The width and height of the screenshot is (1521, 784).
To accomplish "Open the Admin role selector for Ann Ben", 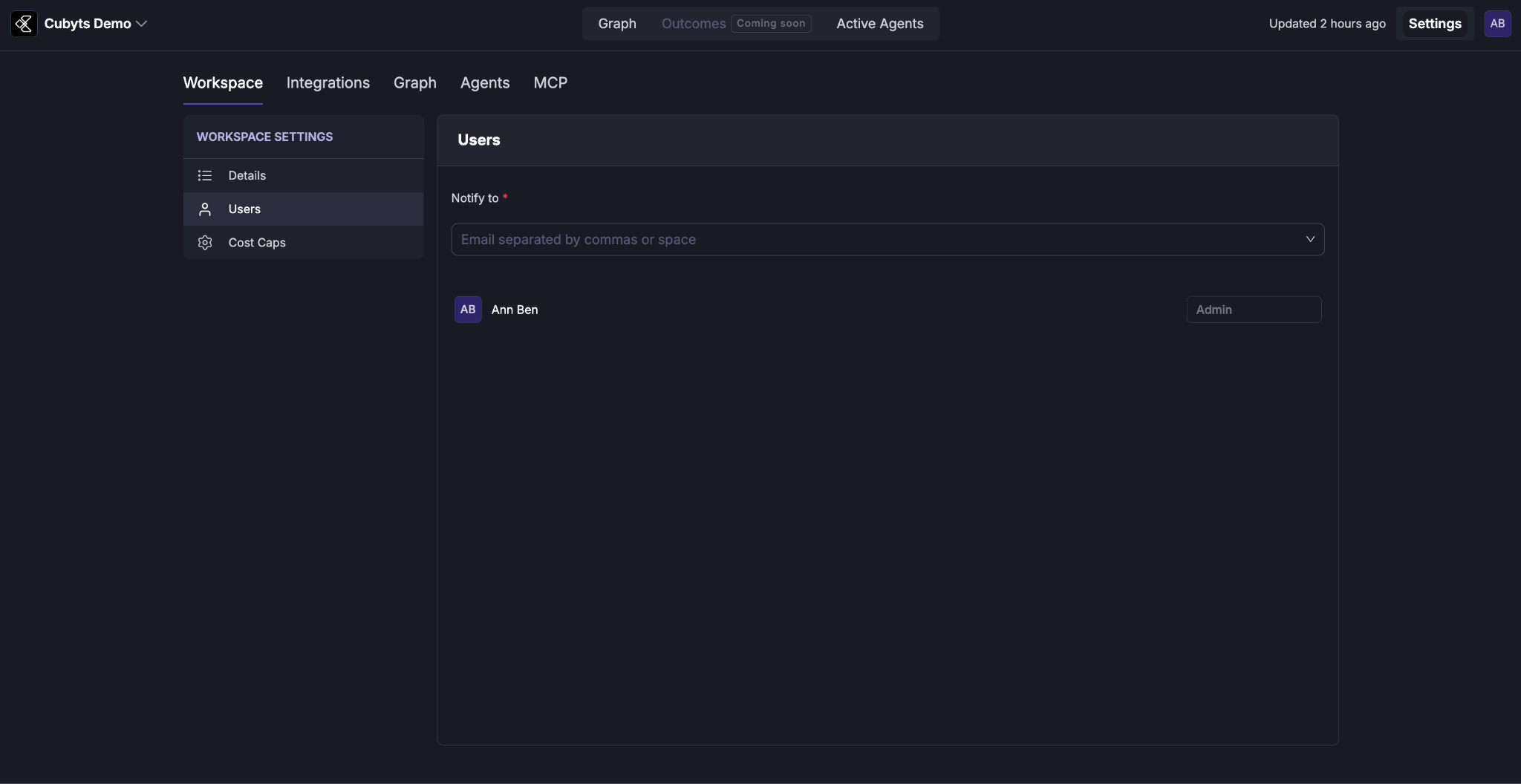I will click(1254, 310).
